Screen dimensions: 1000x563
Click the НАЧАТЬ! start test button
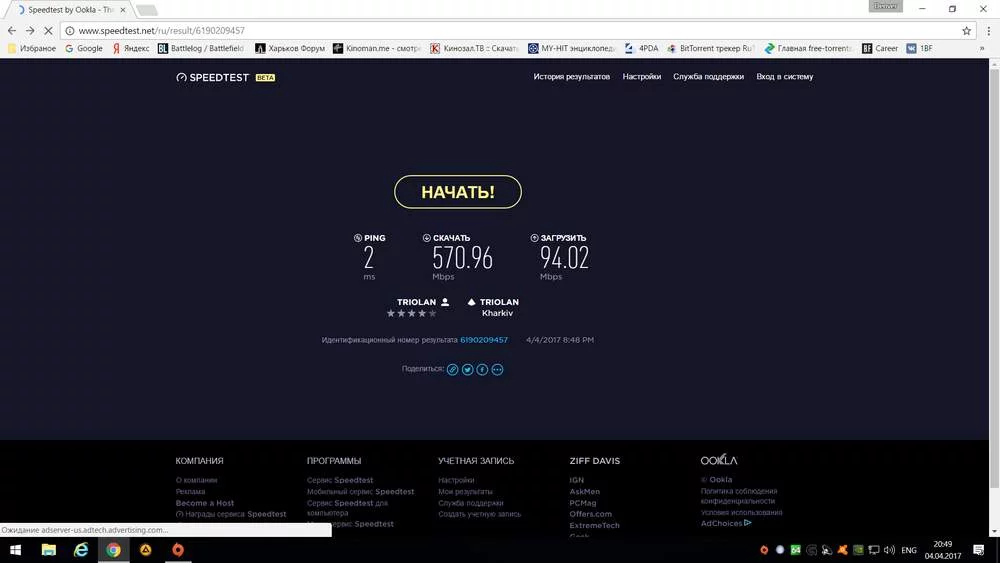click(457, 192)
